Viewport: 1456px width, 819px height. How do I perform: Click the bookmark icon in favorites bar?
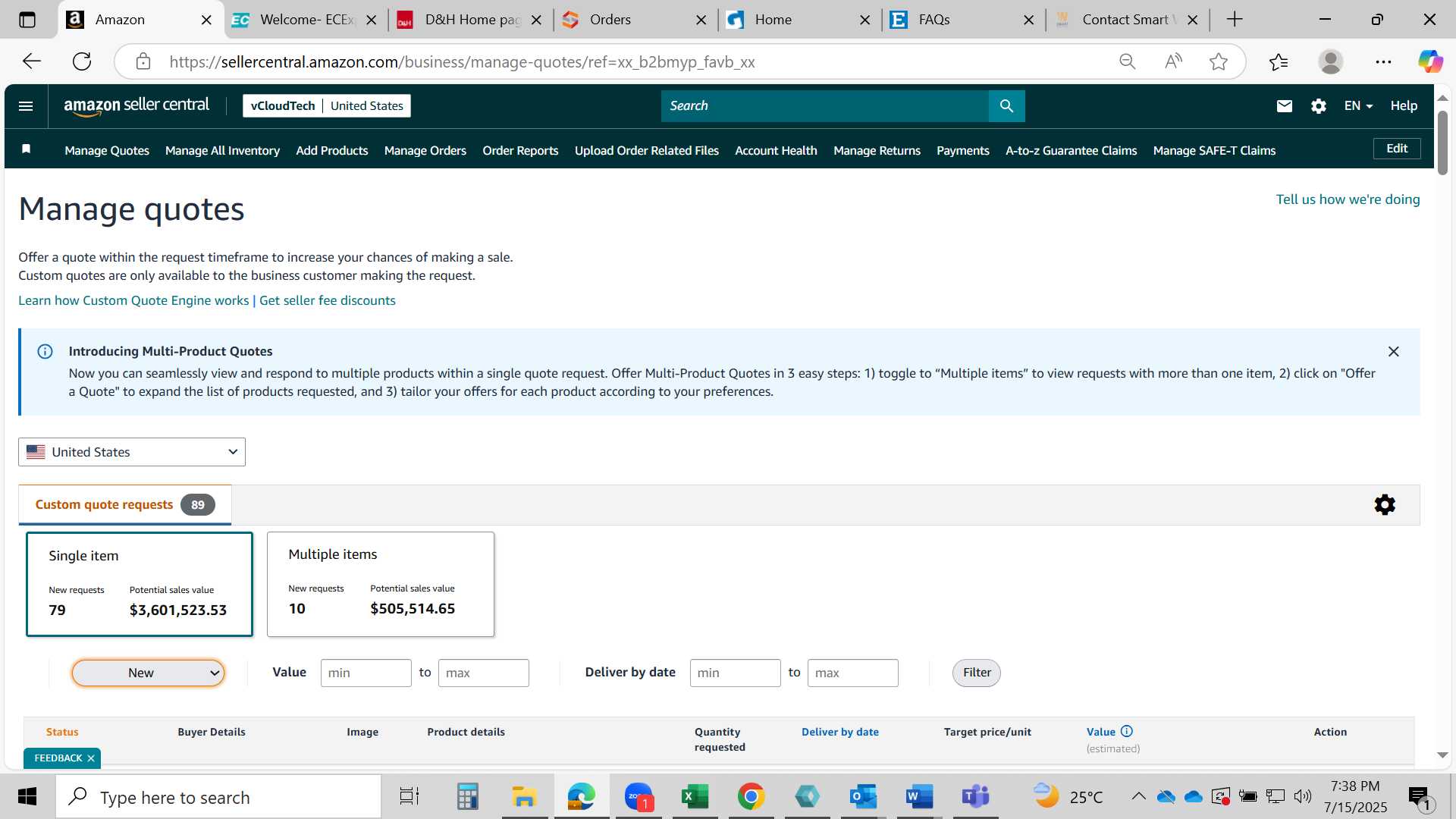pos(26,149)
